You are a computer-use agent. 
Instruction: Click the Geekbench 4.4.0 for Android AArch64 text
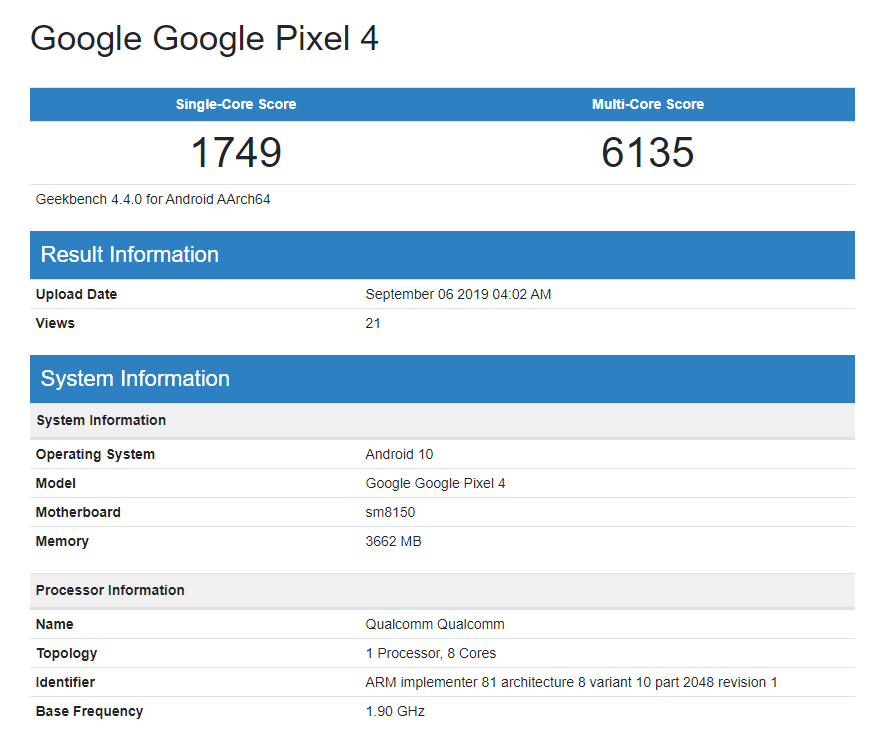tap(153, 199)
